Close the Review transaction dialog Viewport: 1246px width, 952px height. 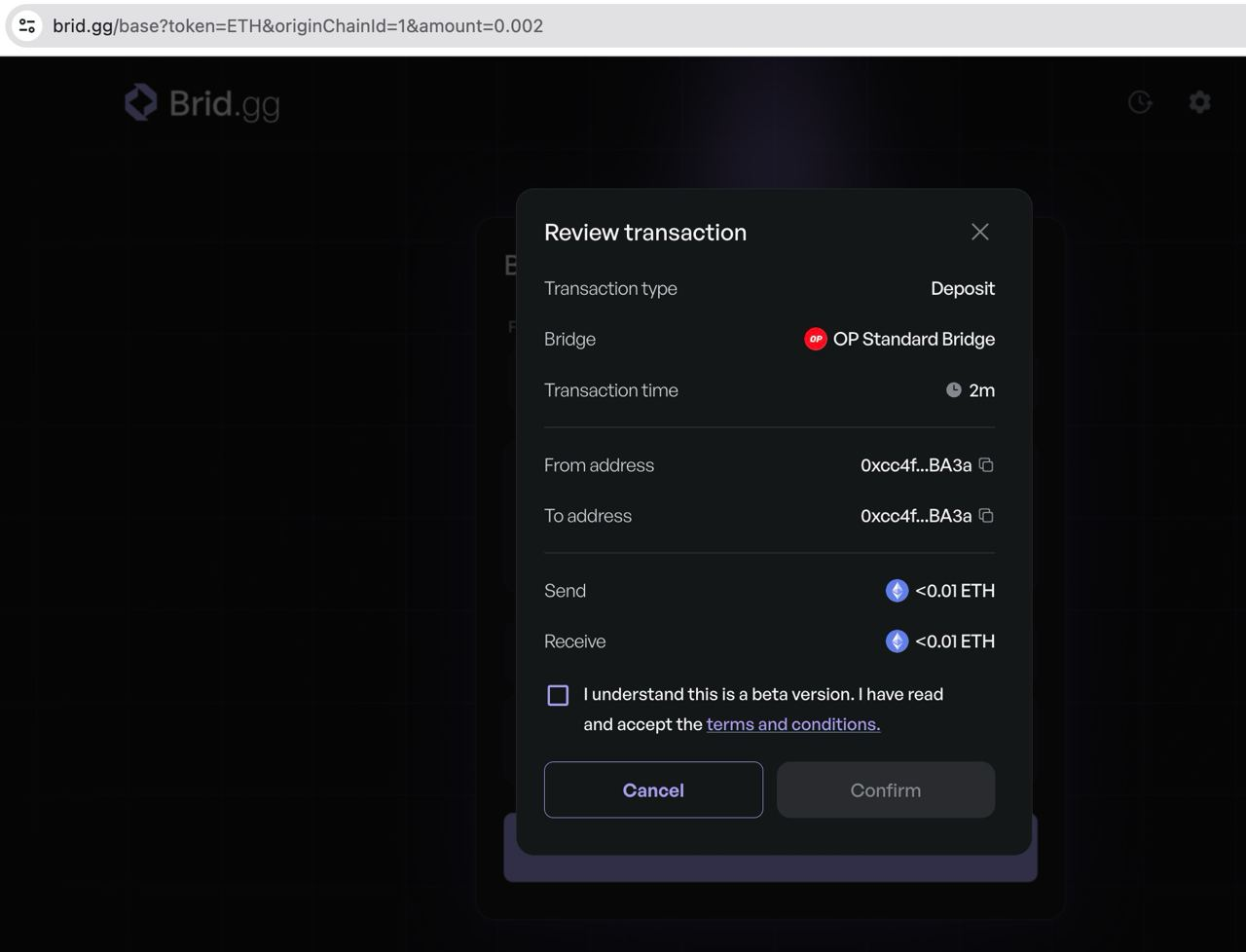[x=980, y=232]
